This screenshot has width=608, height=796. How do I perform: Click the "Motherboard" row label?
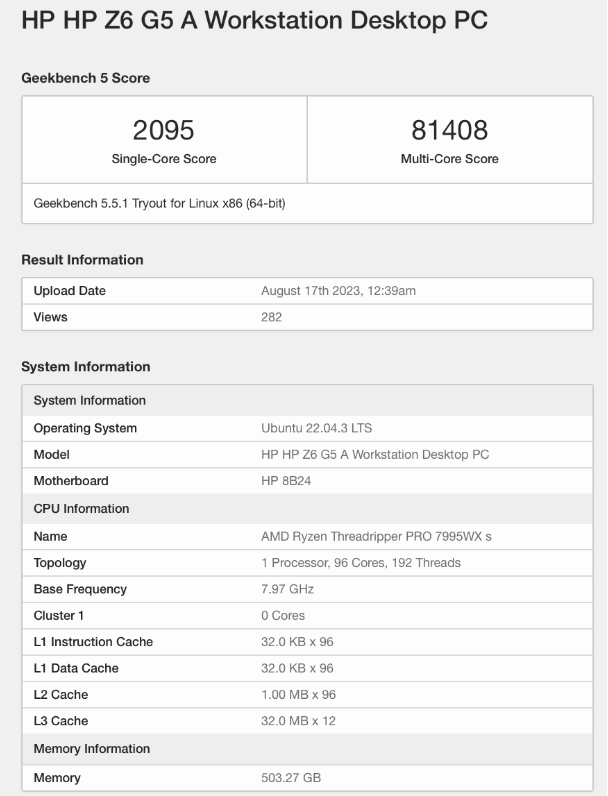(x=71, y=481)
